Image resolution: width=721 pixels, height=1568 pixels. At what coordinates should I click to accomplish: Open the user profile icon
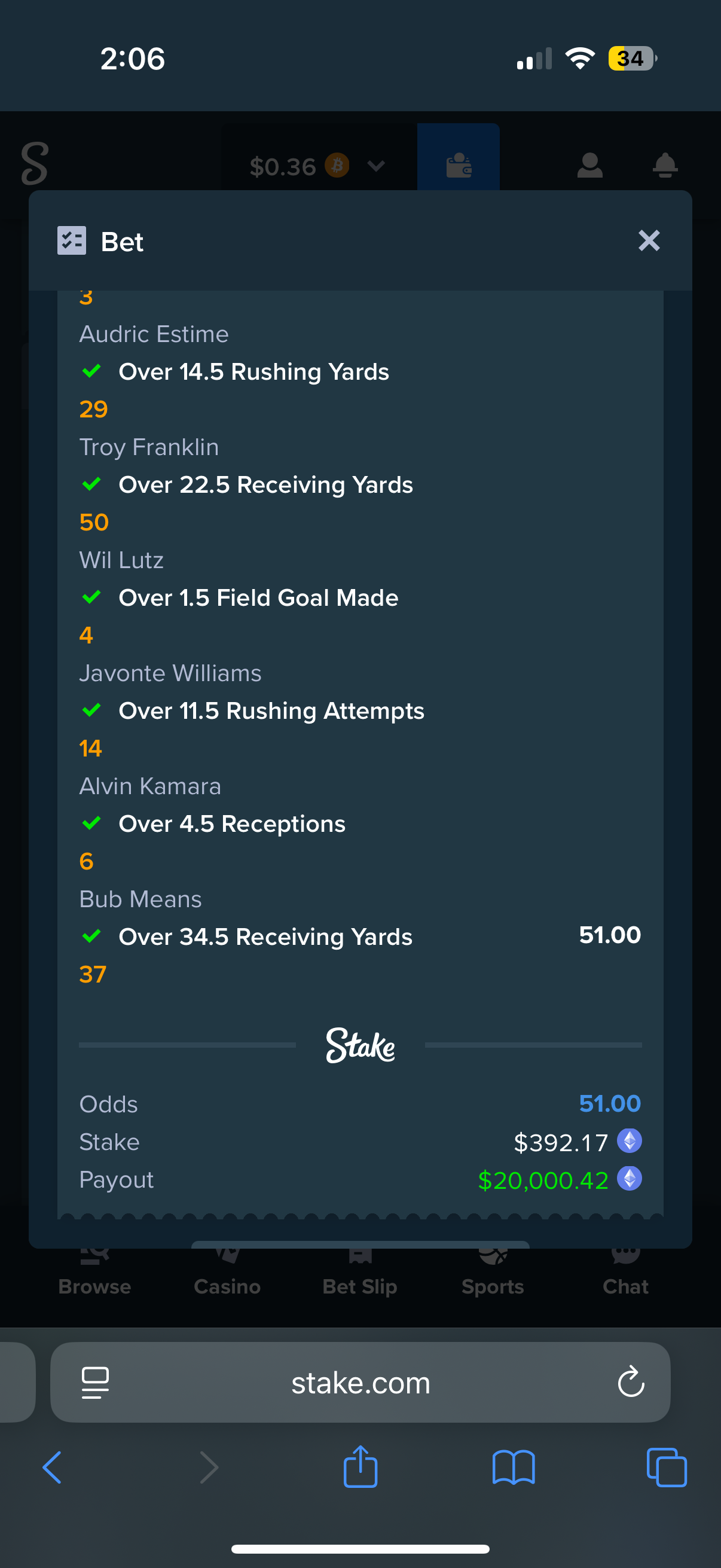point(589,165)
